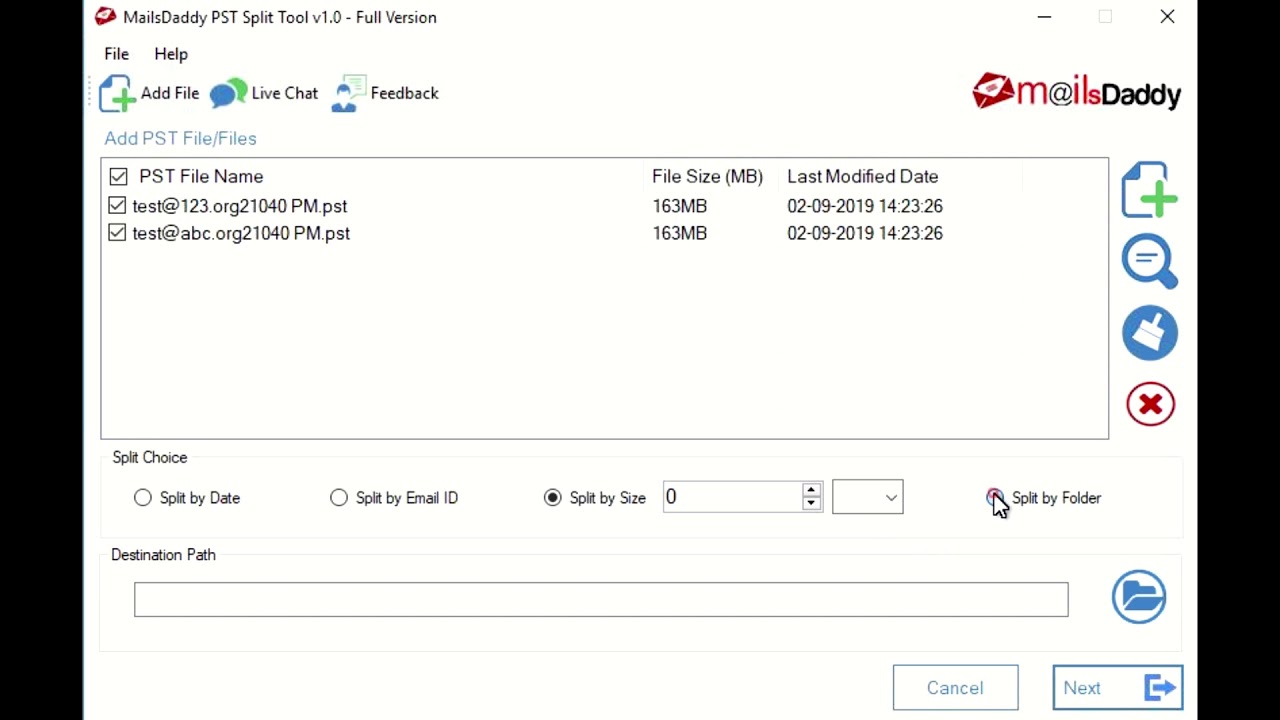Uncheck the test@abc.org21040 PM.pst checkbox

pyautogui.click(x=117, y=232)
